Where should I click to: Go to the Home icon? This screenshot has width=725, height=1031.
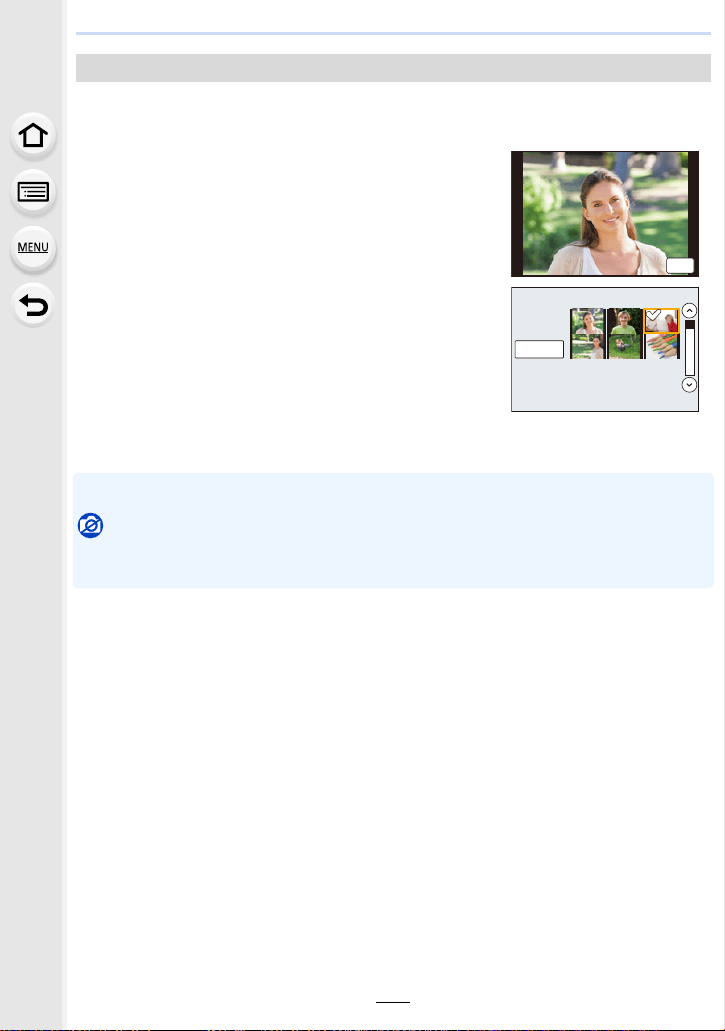[x=33, y=135]
